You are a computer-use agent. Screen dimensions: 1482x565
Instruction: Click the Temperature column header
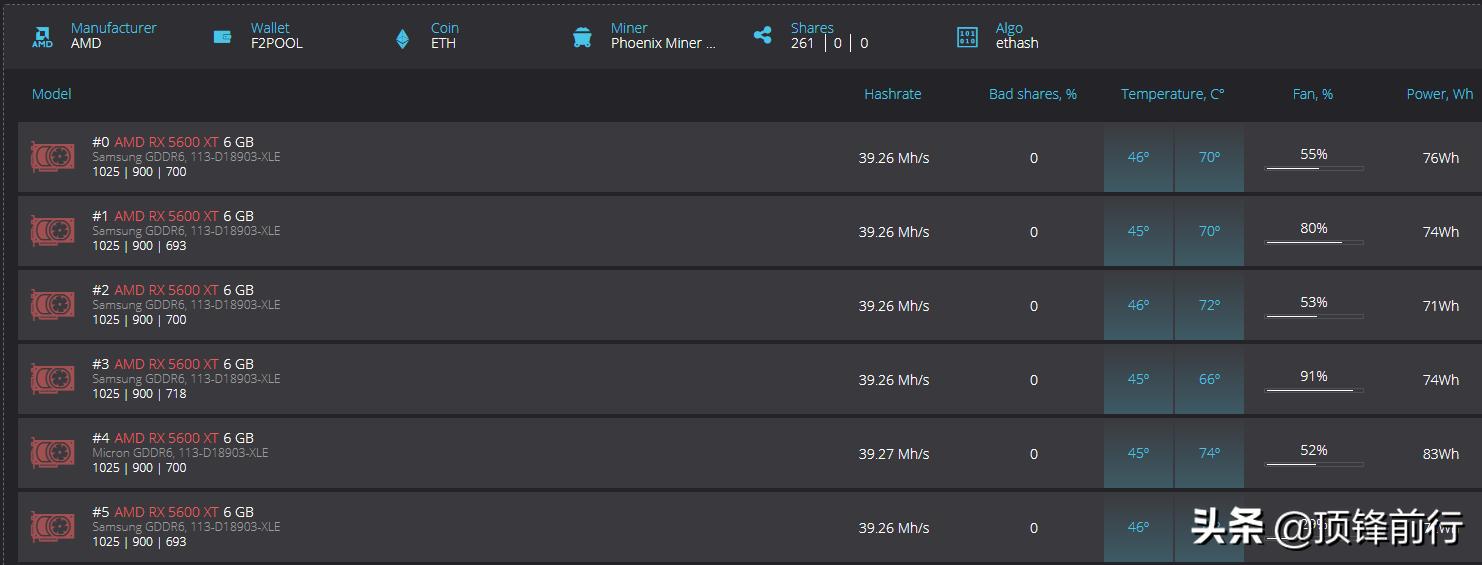pos(1172,94)
